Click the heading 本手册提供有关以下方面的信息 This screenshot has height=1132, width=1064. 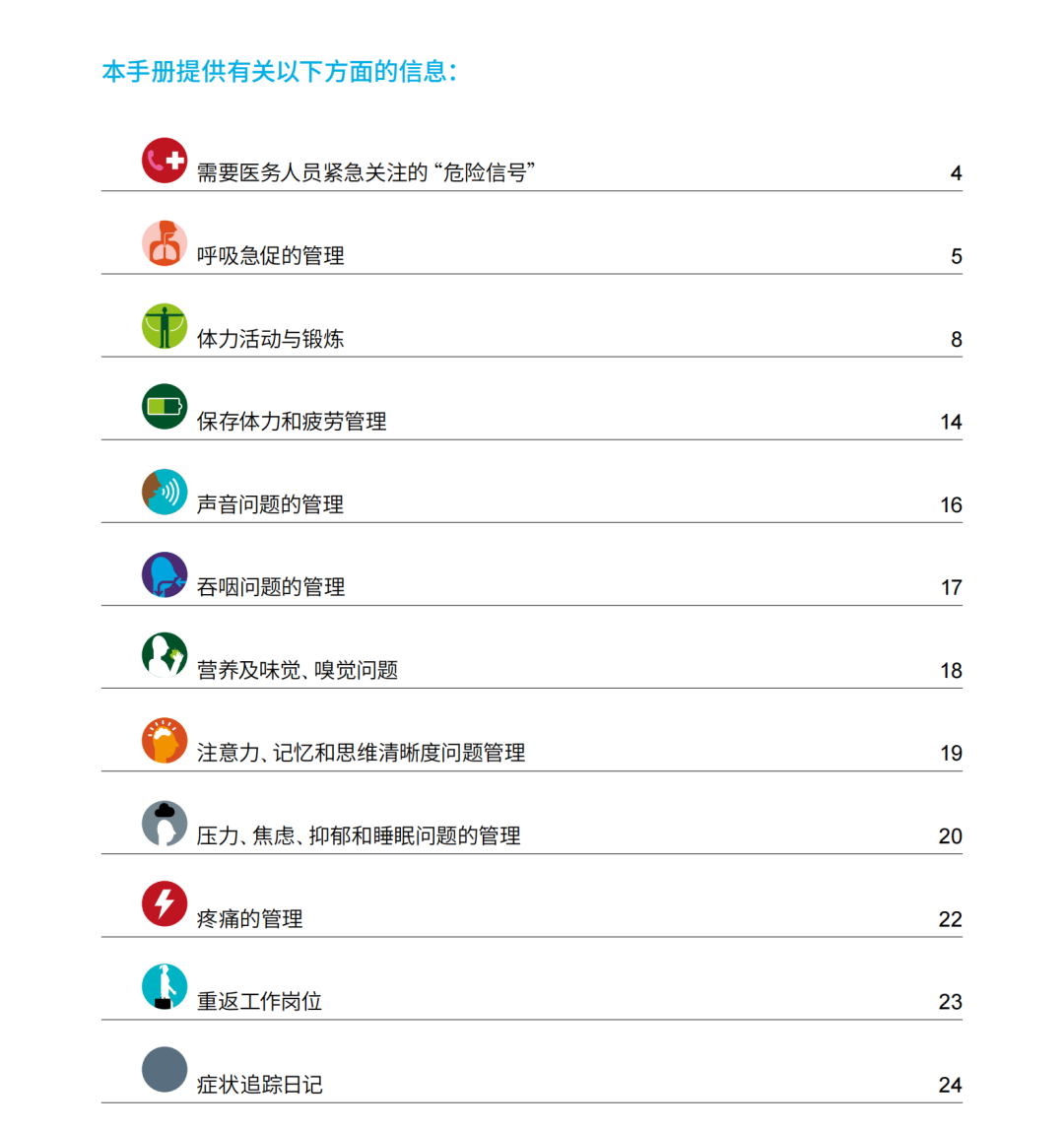tap(280, 72)
